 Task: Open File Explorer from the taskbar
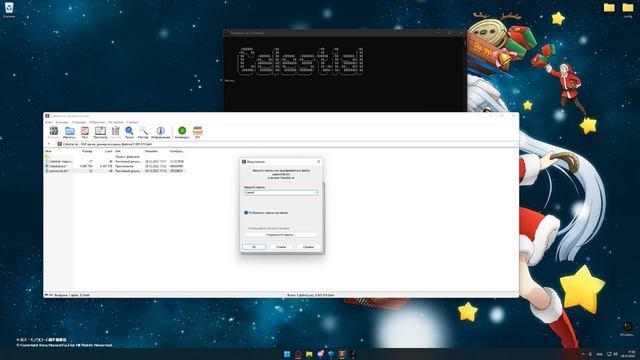tap(309, 354)
